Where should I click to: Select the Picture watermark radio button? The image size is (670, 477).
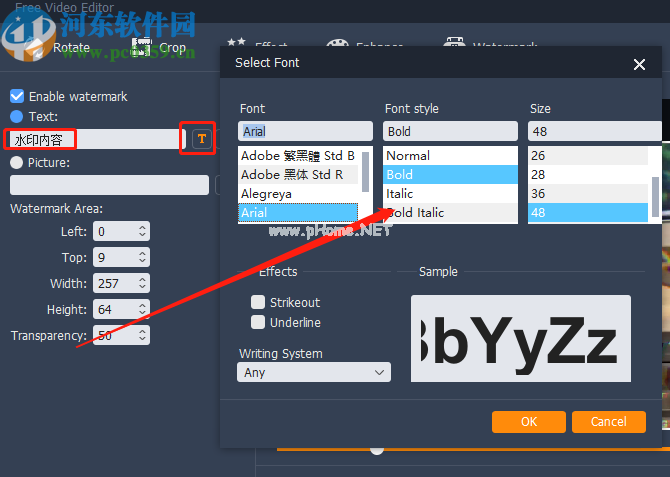(17, 162)
